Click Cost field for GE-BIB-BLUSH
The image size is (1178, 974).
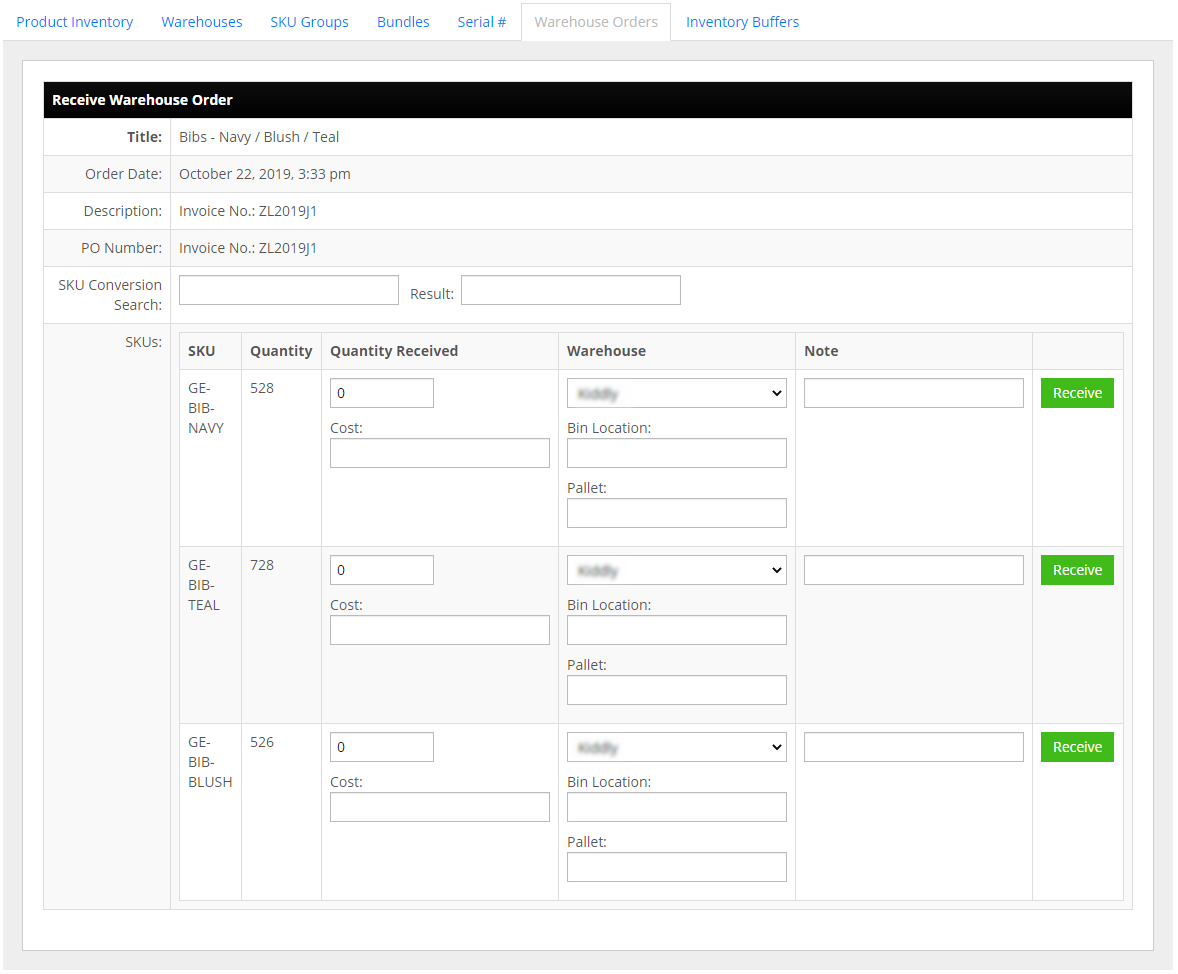439,808
